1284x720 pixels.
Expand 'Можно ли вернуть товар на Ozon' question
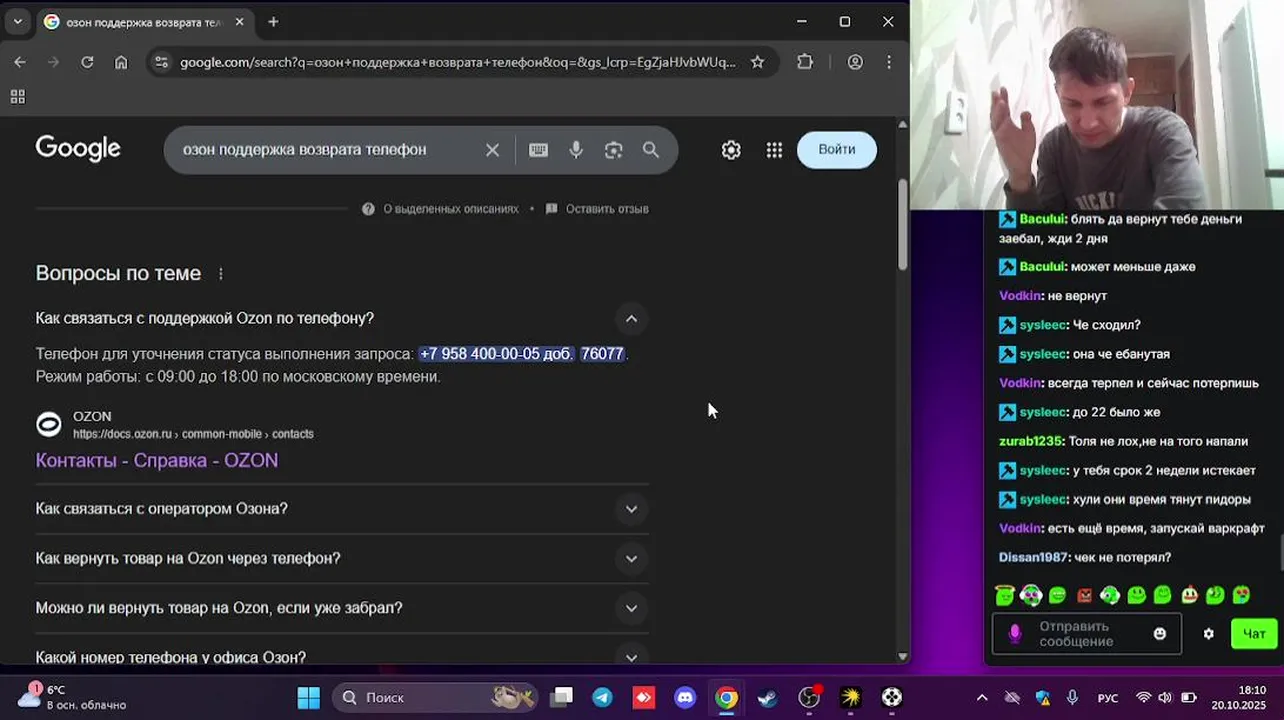coord(631,608)
